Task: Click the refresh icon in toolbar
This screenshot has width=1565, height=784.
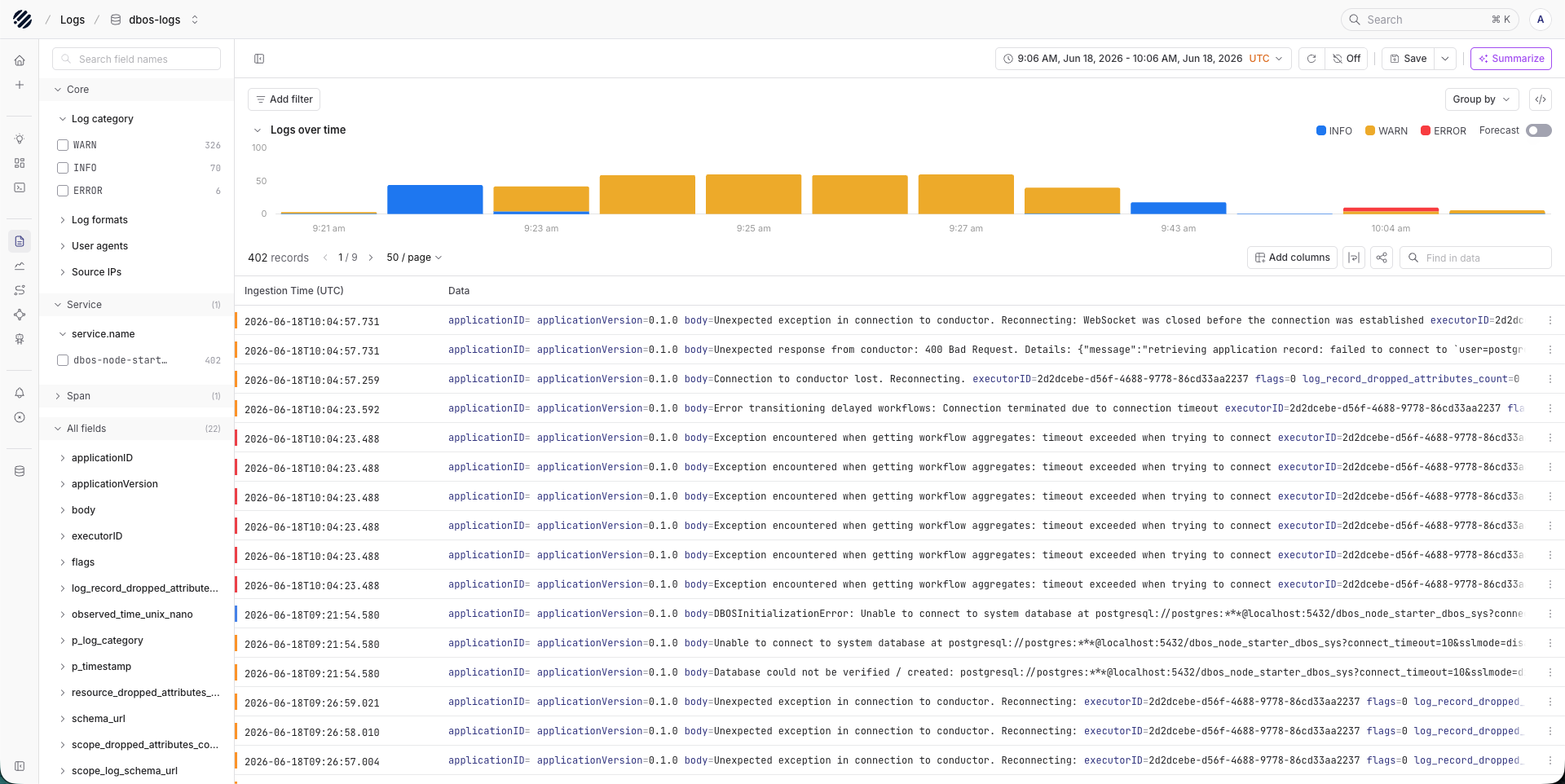Action: (1312, 59)
